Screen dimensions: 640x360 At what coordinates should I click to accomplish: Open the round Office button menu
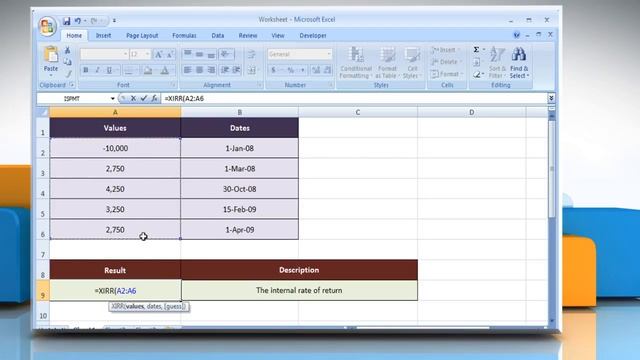[47, 26]
